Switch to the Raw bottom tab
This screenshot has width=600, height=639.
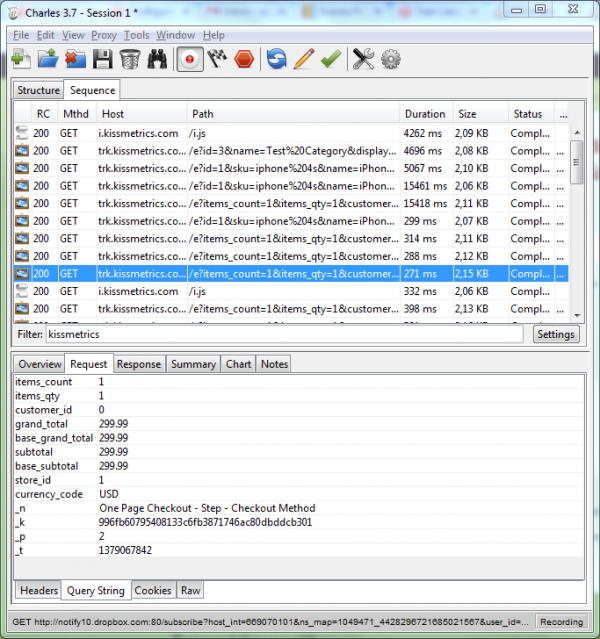coord(190,590)
